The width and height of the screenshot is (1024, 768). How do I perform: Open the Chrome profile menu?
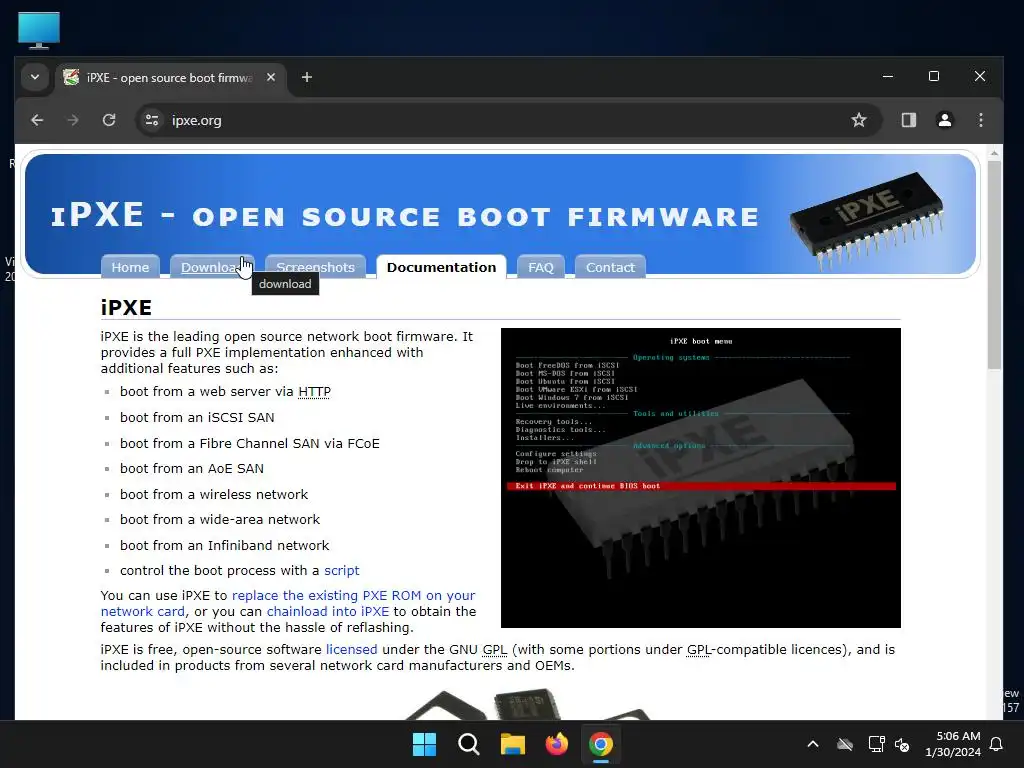[944, 120]
